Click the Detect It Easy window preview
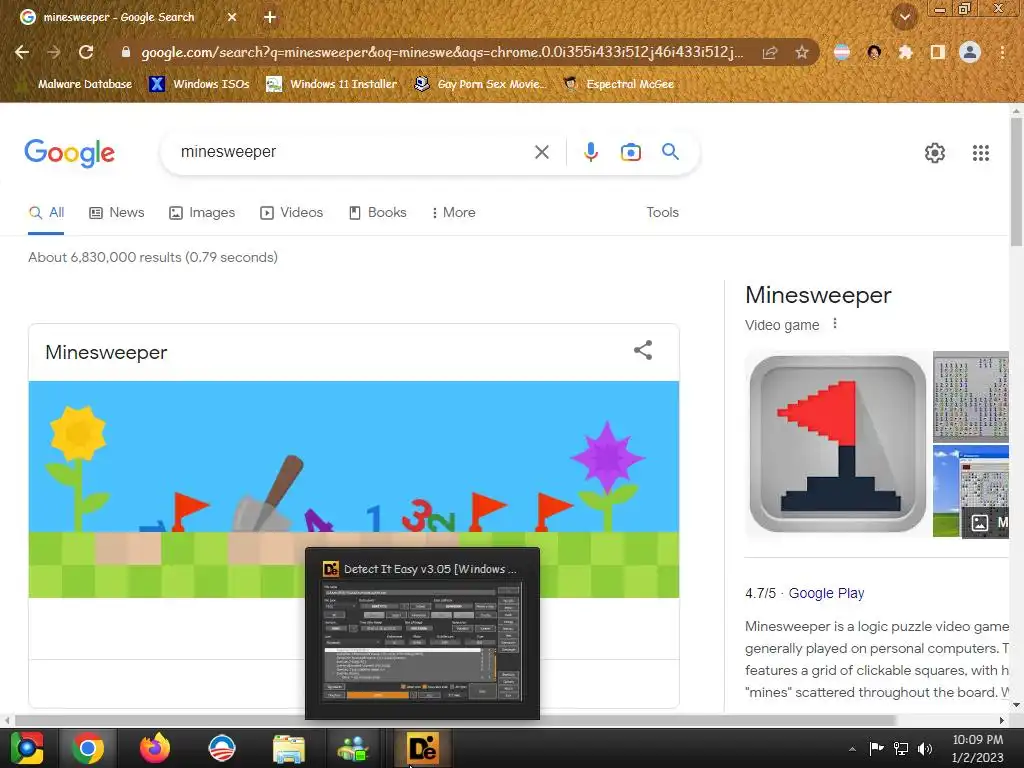Screen dimensions: 1024x768 pos(423,634)
